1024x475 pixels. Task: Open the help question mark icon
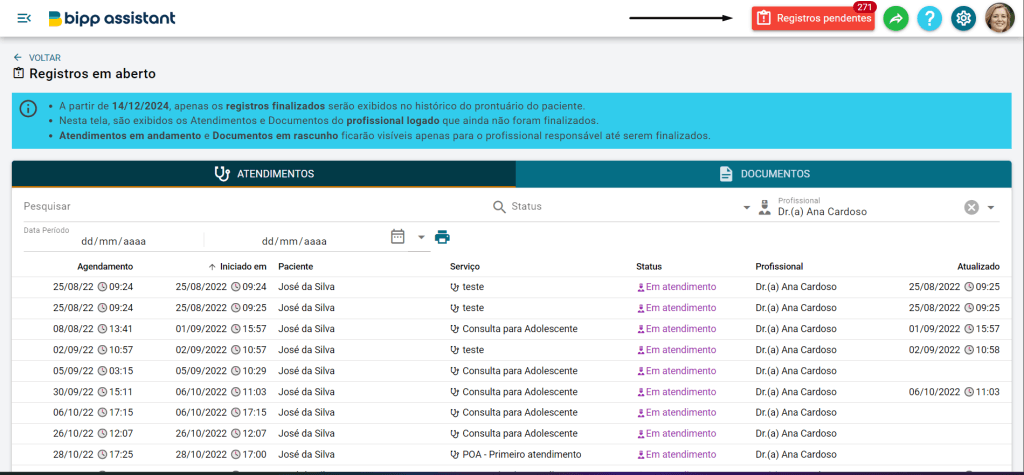[929, 19]
